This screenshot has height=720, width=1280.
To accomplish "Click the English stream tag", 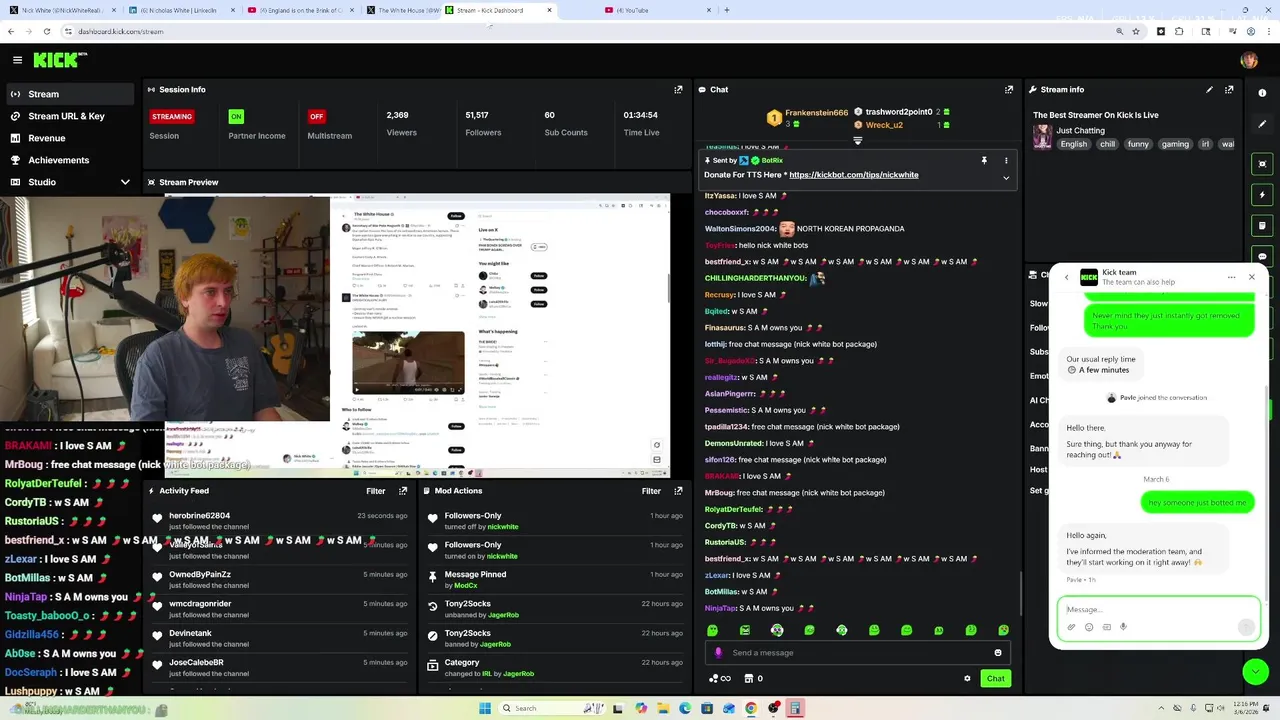I will (x=1073, y=144).
